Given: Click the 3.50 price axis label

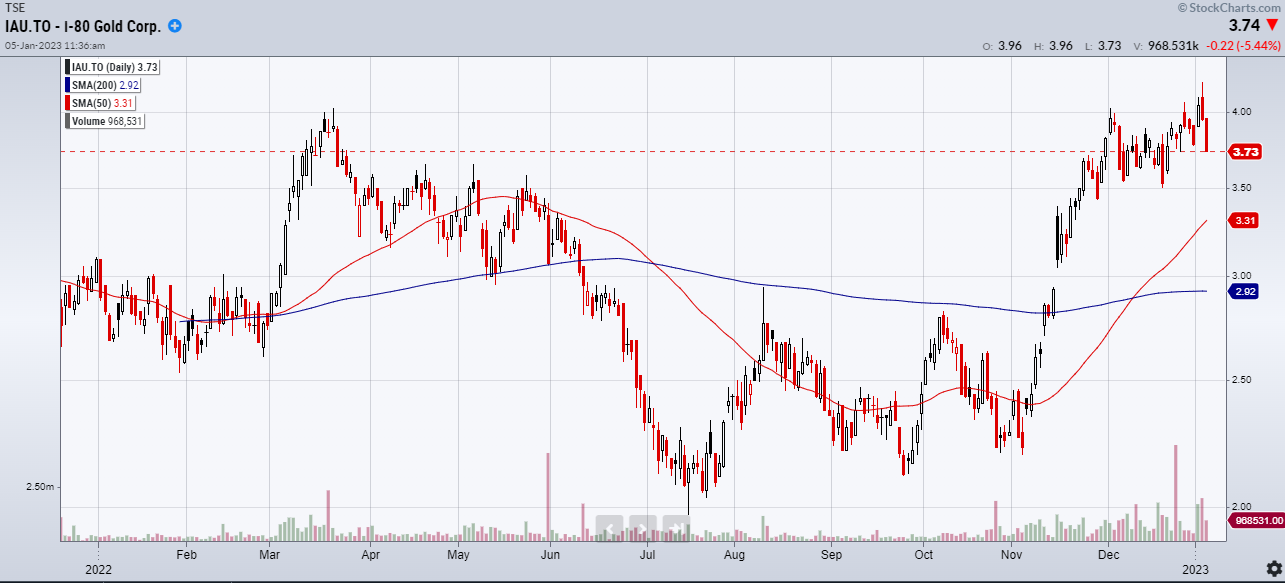Looking at the screenshot, I should click(x=1241, y=188).
